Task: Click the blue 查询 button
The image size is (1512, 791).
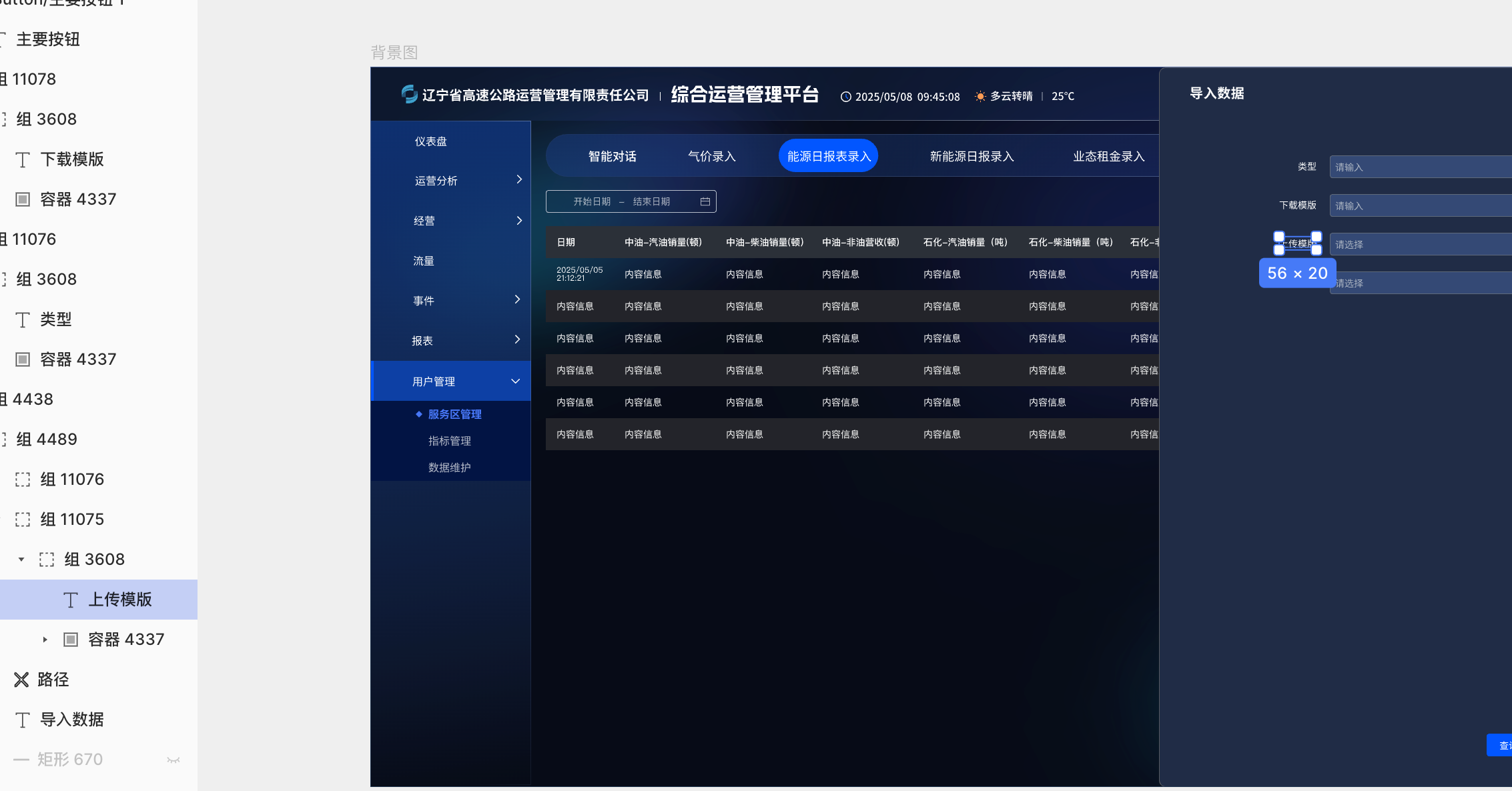Action: click(x=1502, y=745)
